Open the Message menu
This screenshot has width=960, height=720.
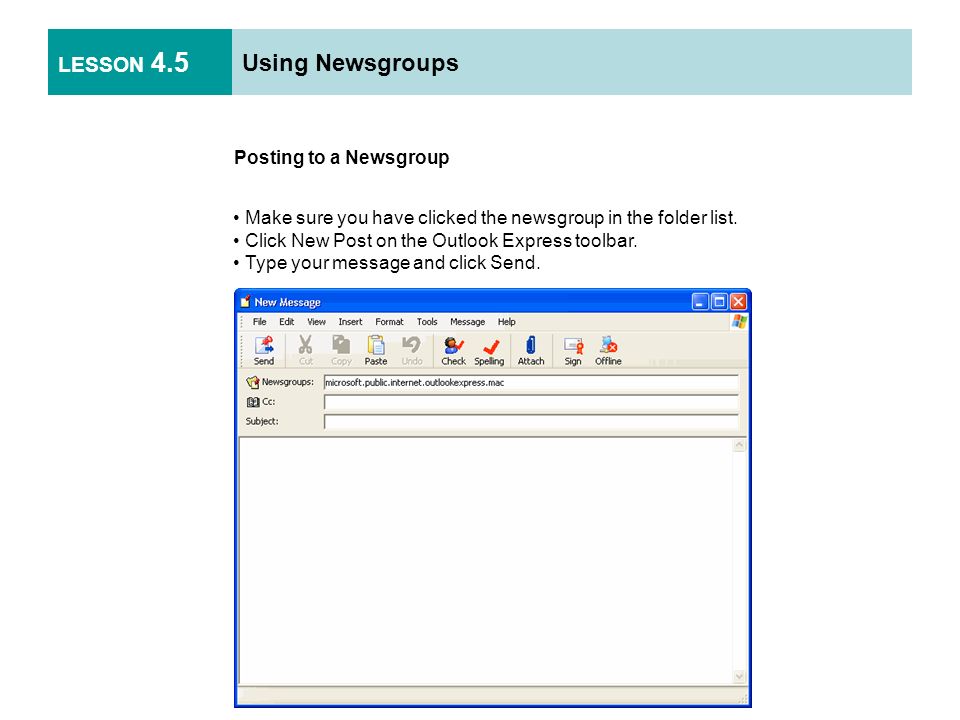coord(467,321)
